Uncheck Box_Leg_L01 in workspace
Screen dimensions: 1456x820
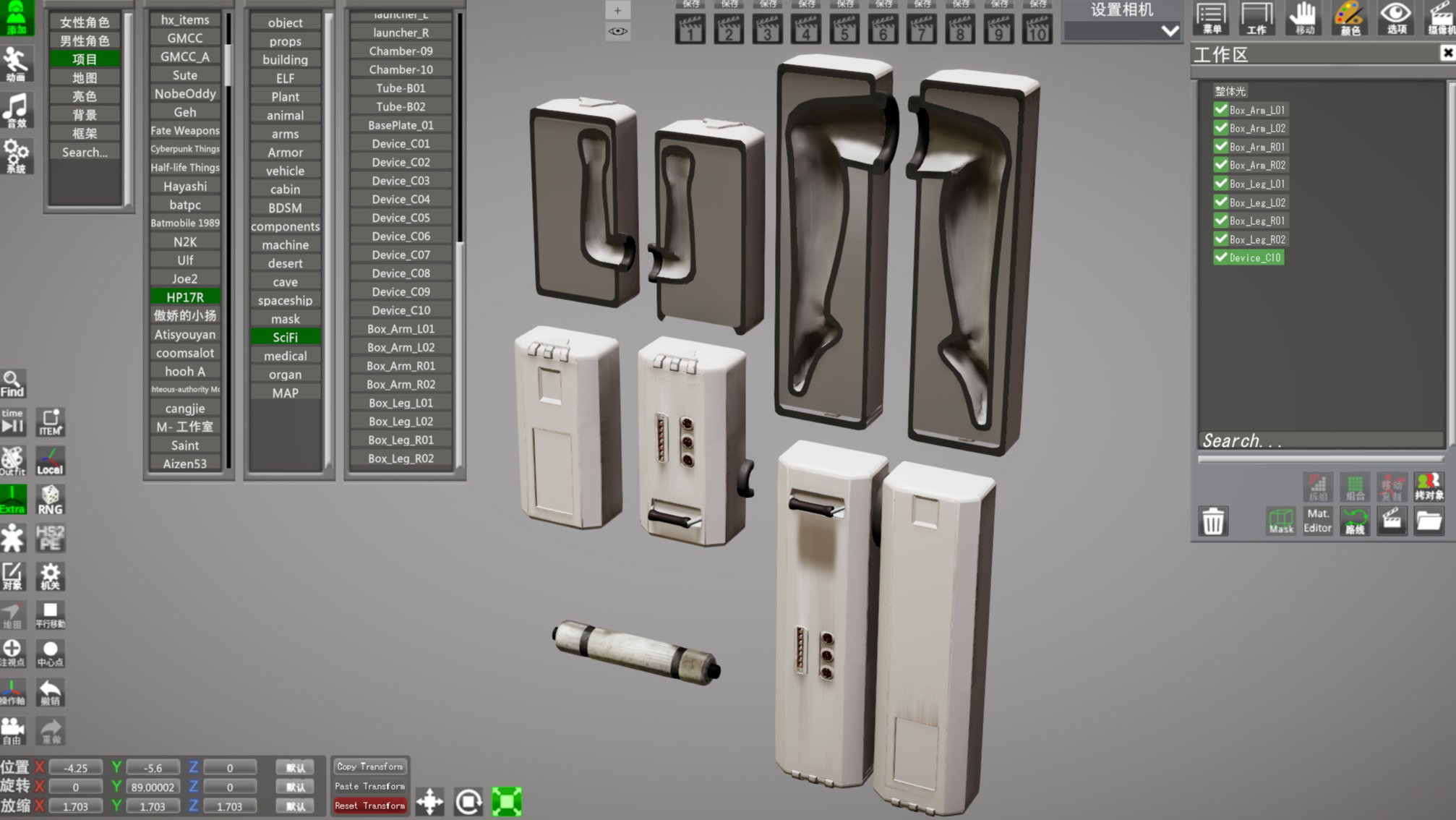pos(1221,184)
